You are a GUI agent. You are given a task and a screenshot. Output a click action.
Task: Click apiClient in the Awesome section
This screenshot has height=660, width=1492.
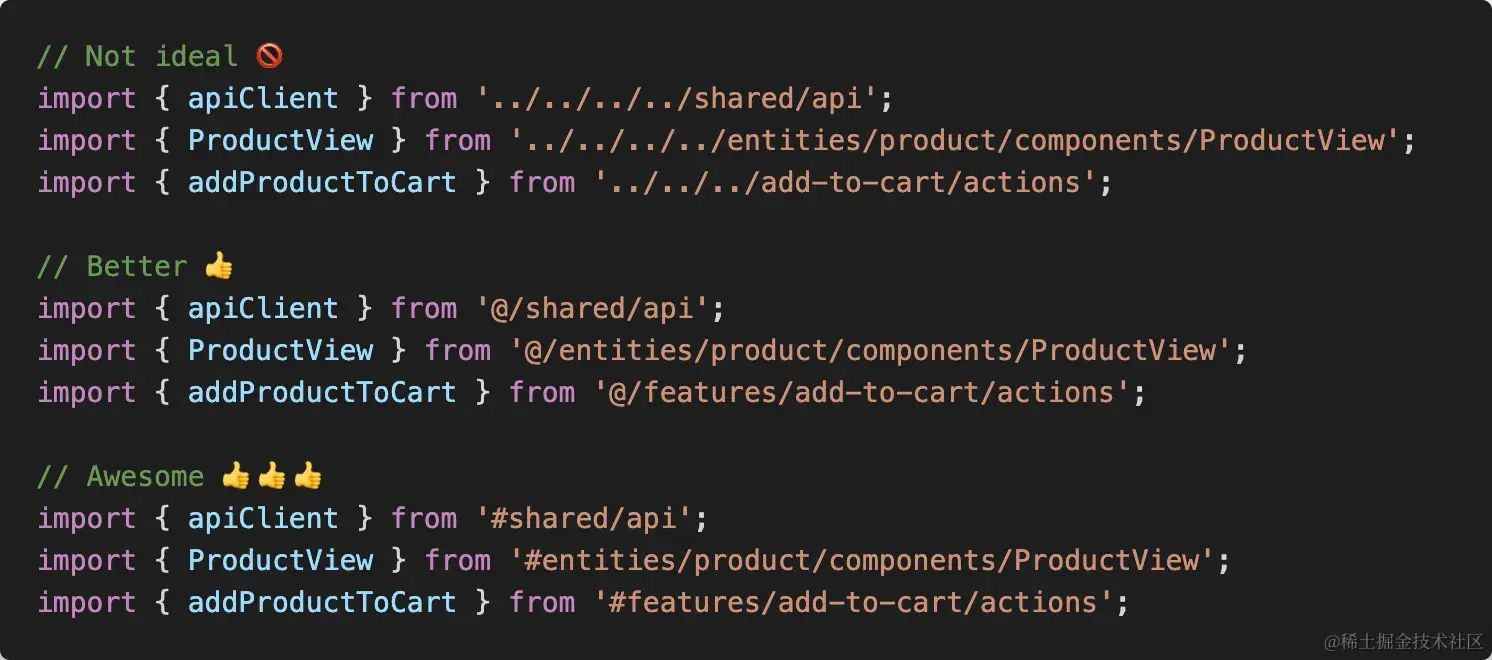coord(263,518)
